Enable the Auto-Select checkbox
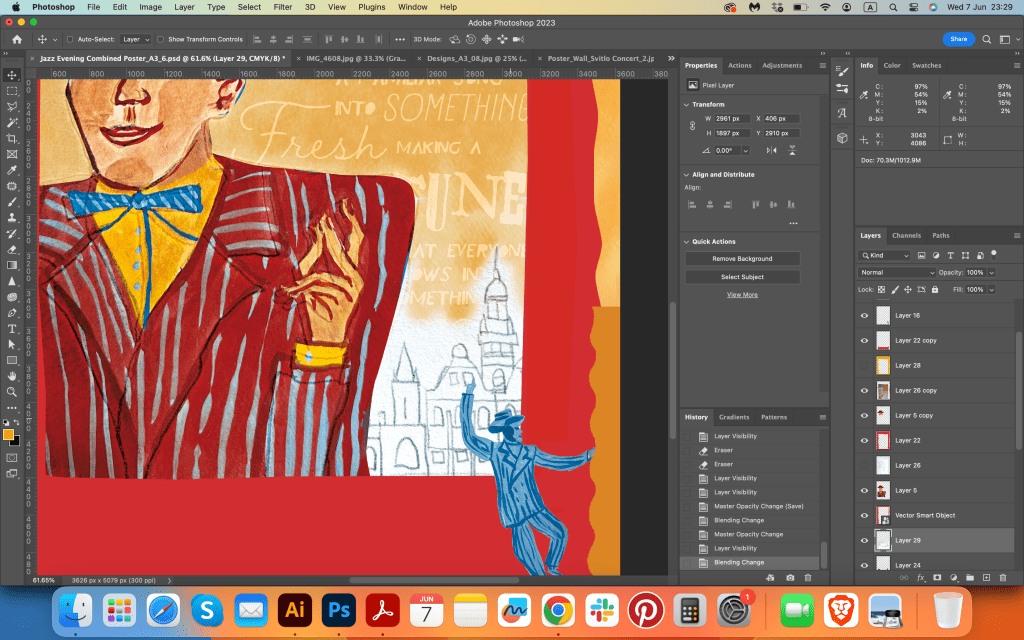Screen dimensions: 1024x640 point(69,40)
